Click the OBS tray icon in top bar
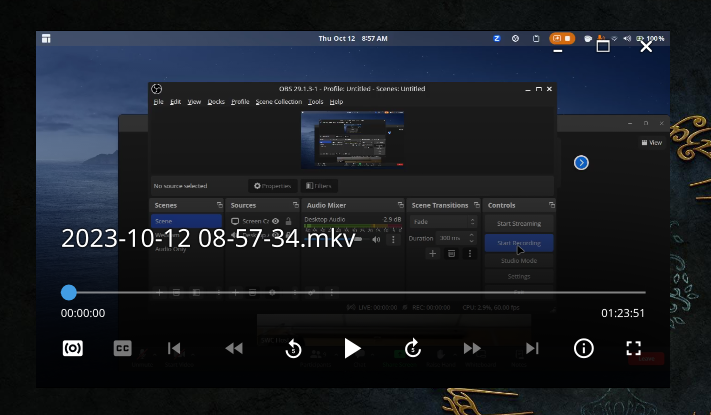This screenshot has width=711, height=415. tap(515, 39)
